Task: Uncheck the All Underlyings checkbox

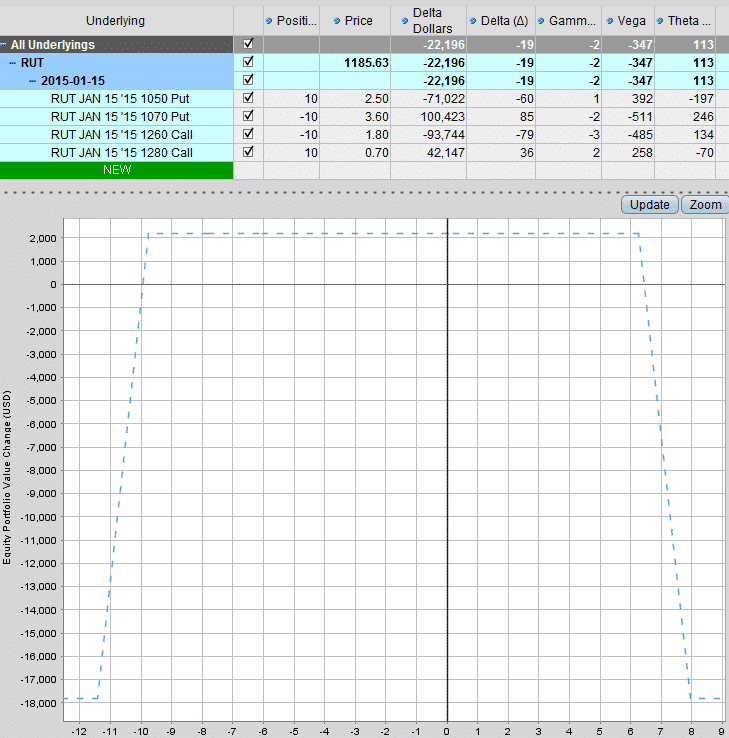Action: pyautogui.click(x=248, y=44)
